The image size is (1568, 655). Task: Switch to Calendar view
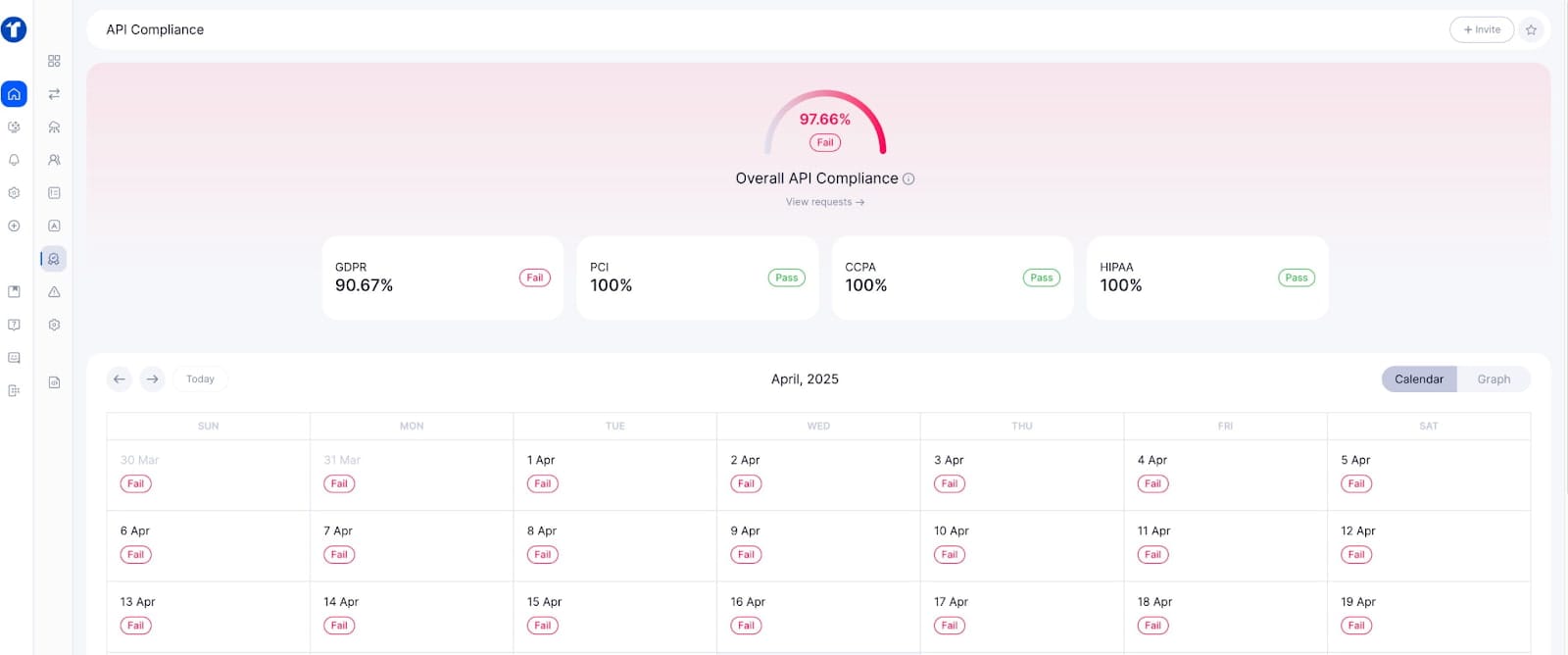(1419, 378)
